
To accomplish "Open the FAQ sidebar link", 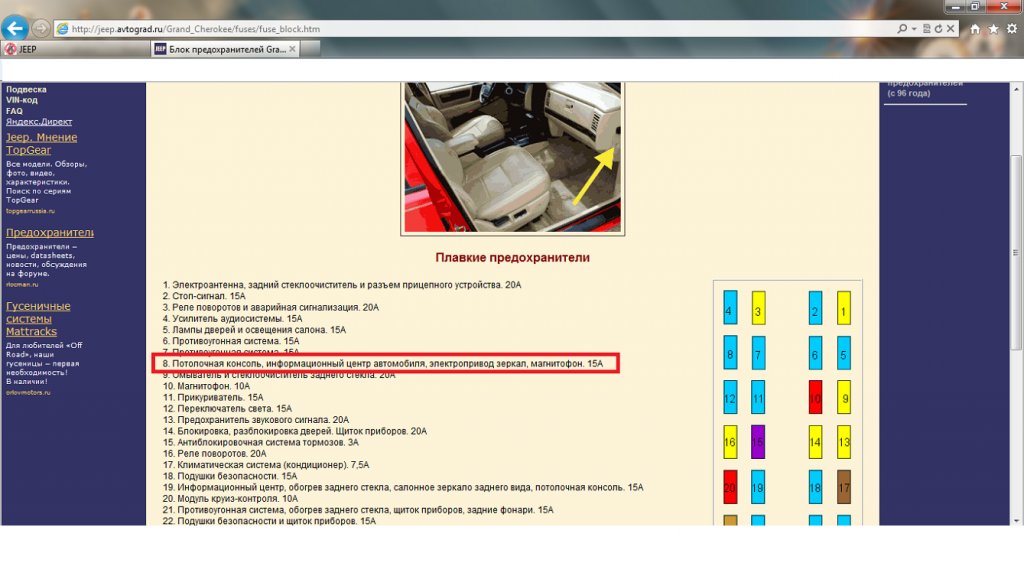I will tap(14, 111).
